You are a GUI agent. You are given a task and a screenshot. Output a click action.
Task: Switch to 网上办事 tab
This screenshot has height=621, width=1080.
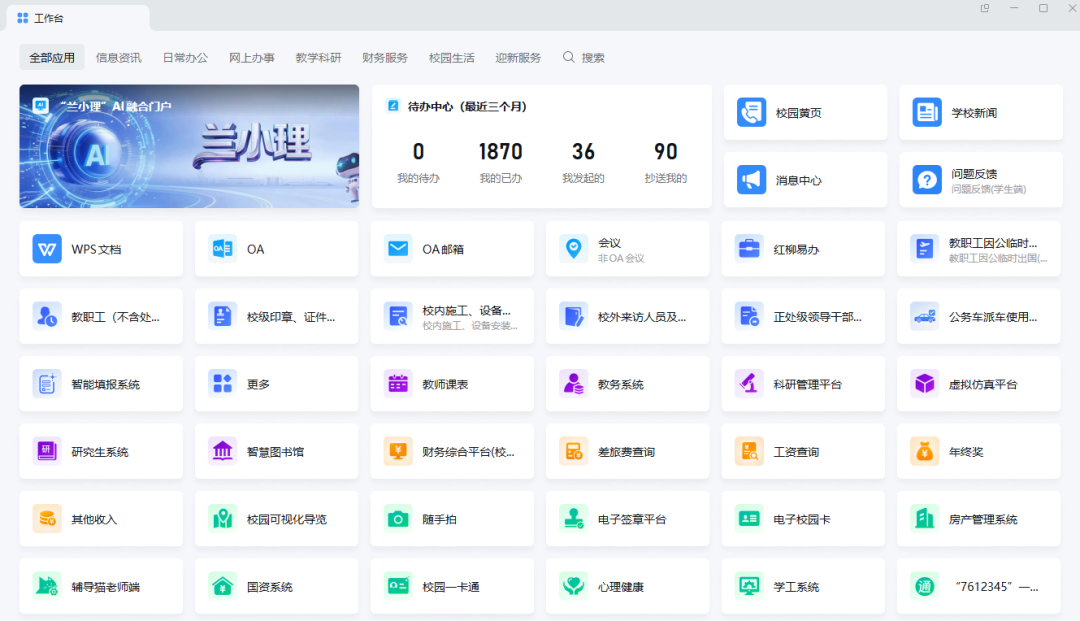252,57
